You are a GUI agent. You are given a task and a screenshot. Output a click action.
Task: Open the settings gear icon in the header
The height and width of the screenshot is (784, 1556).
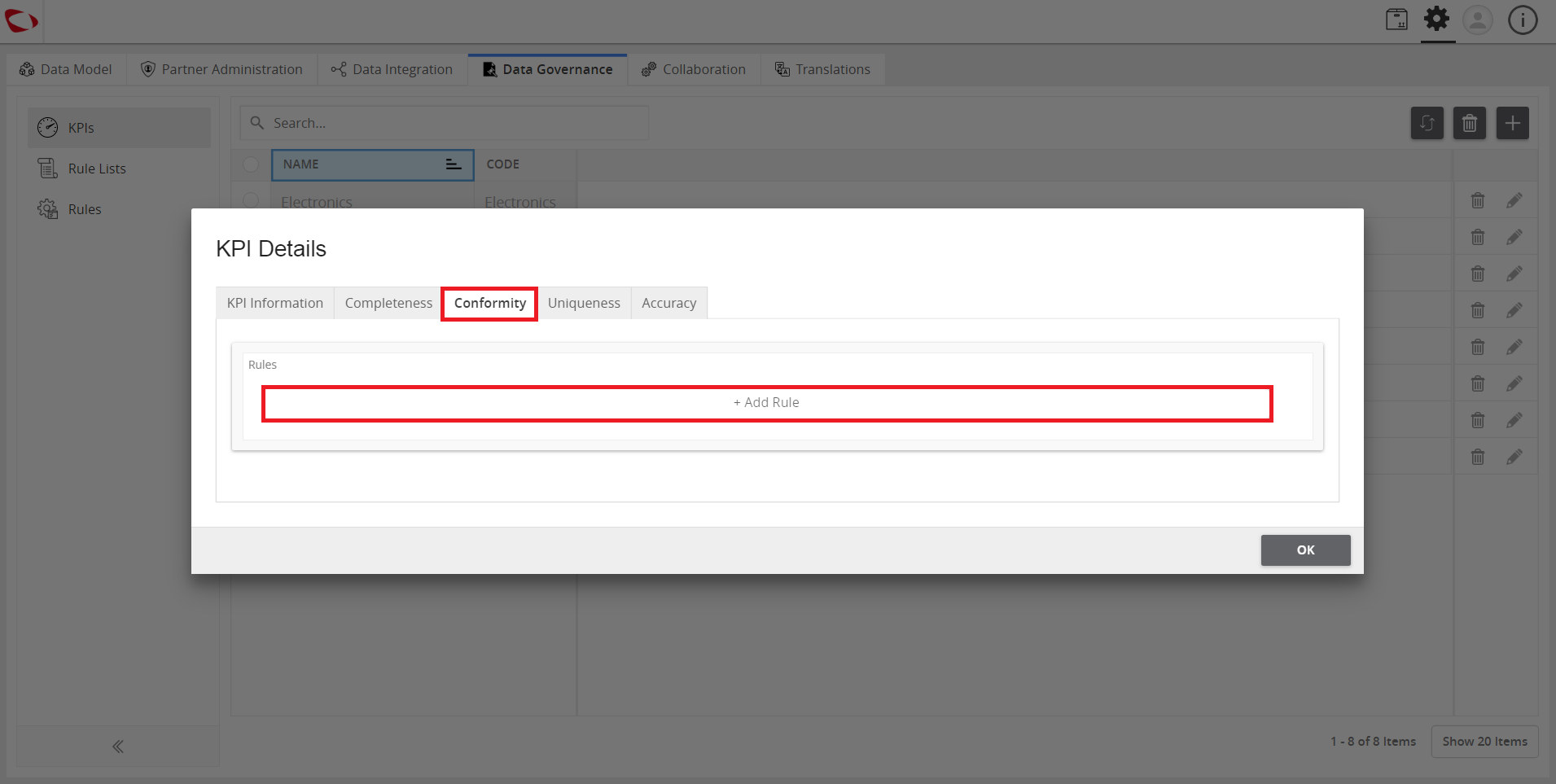[x=1437, y=19]
